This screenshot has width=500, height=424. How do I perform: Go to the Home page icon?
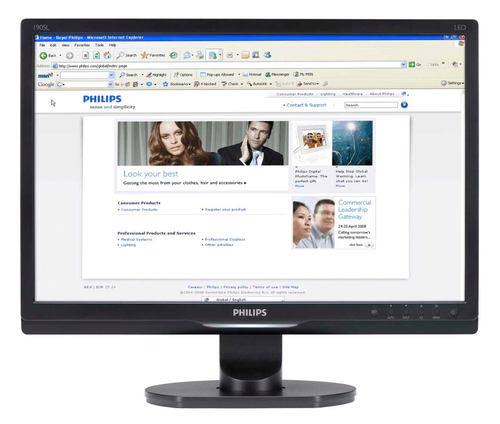(x=107, y=55)
